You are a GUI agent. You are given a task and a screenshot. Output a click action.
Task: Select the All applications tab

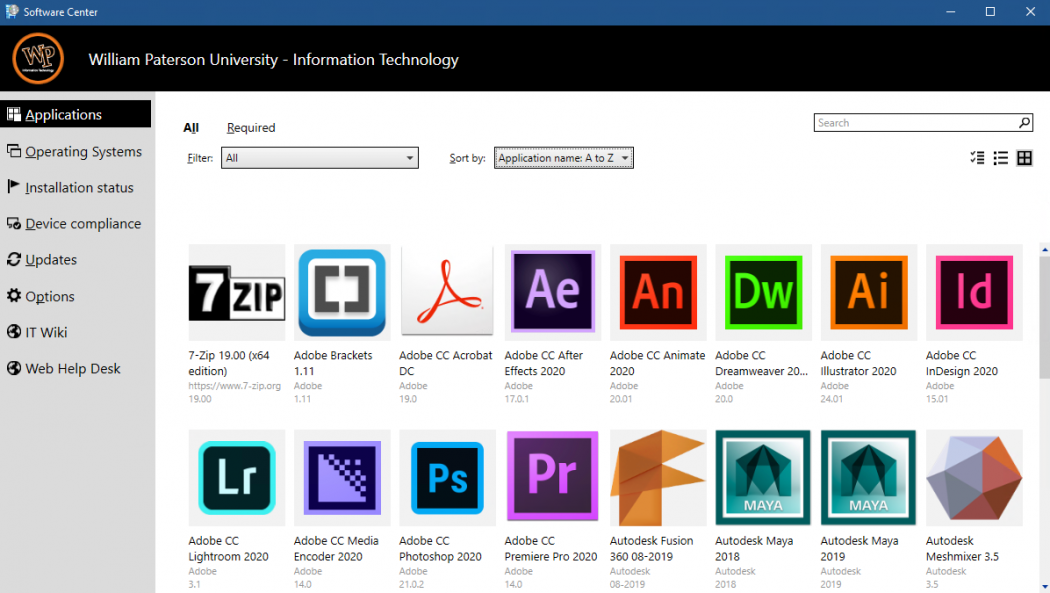coord(191,127)
